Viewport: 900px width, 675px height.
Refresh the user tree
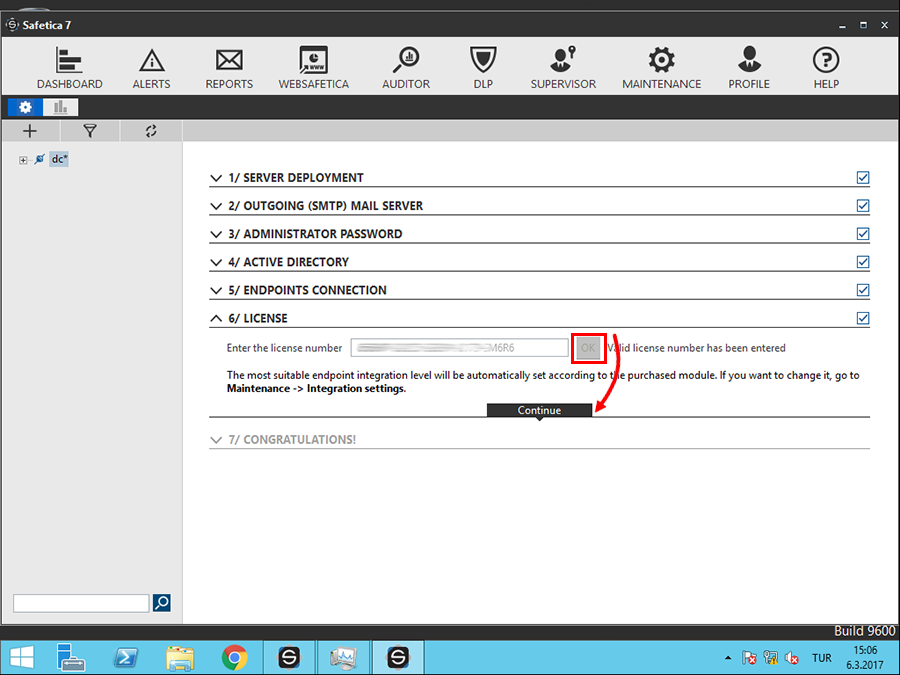151,131
